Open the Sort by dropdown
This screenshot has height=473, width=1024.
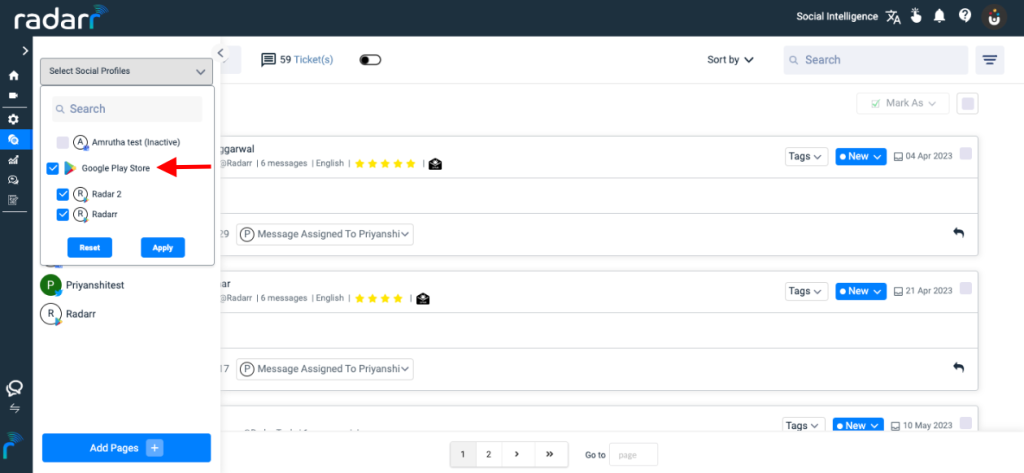click(x=730, y=59)
